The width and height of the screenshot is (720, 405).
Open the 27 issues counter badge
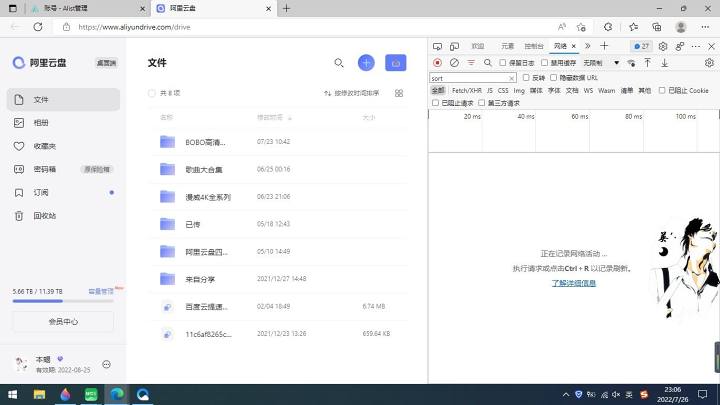[641, 46]
